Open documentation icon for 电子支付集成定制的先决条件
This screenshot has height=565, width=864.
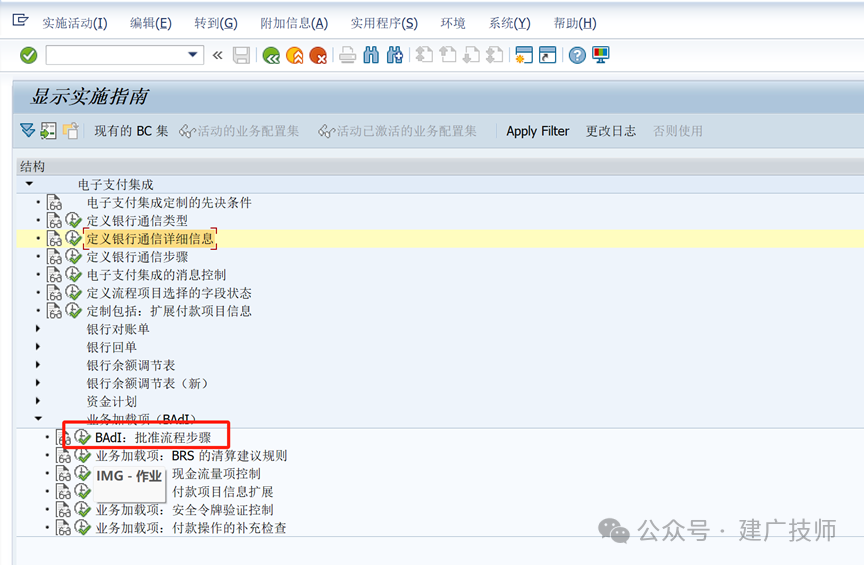pos(54,202)
